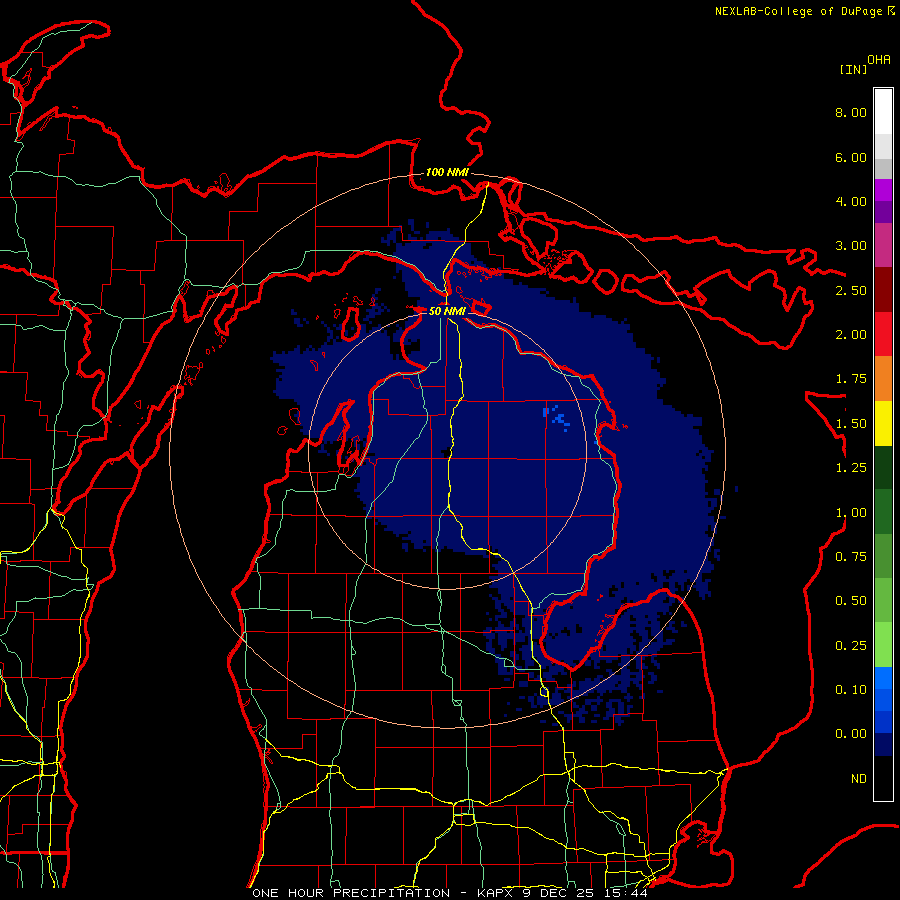The width and height of the screenshot is (900, 900).
Task: Click the bright blue swatch near 0.10
Action: (883, 678)
